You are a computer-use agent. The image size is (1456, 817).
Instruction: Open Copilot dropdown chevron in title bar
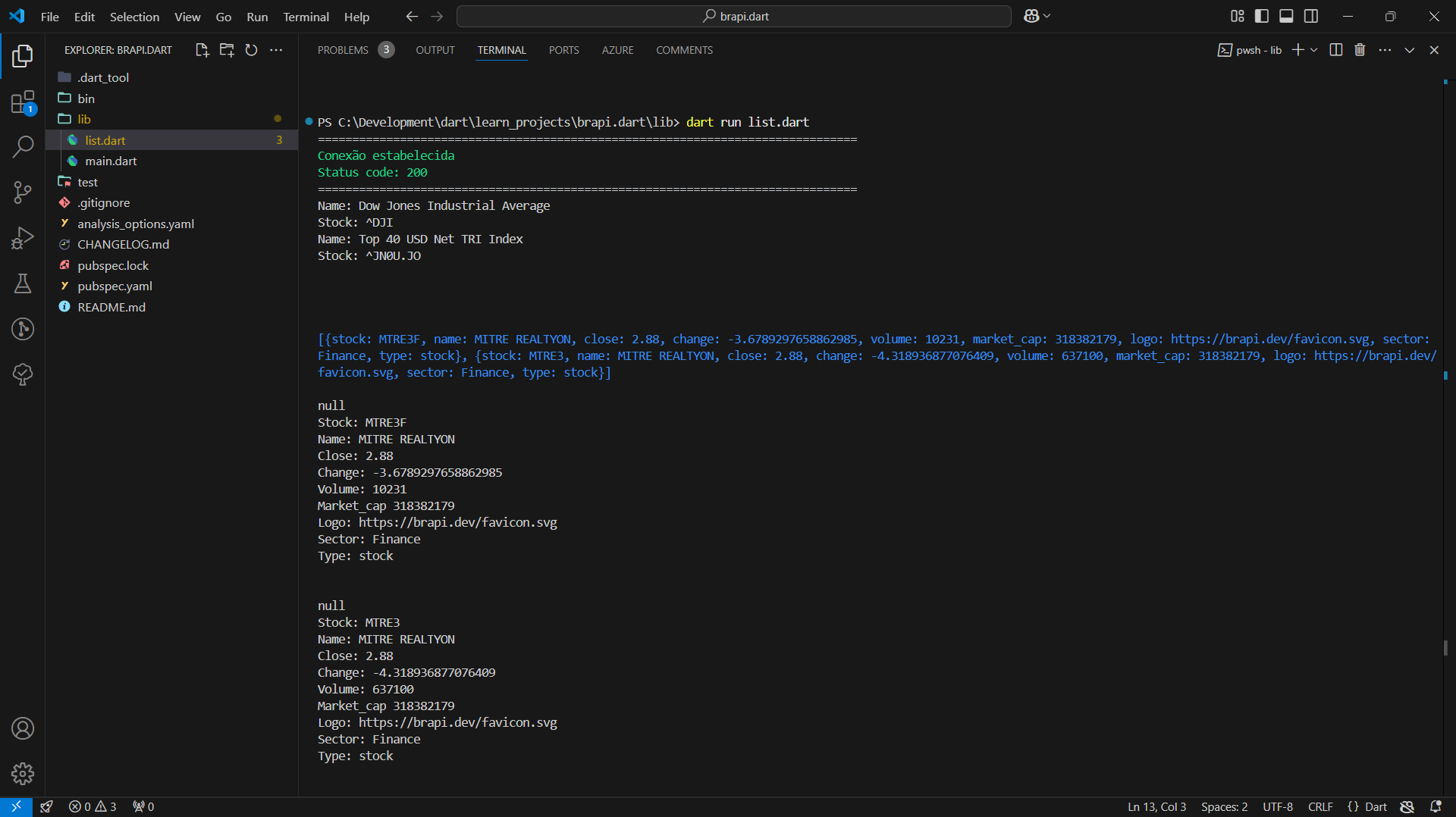(x=1047, y=16)
